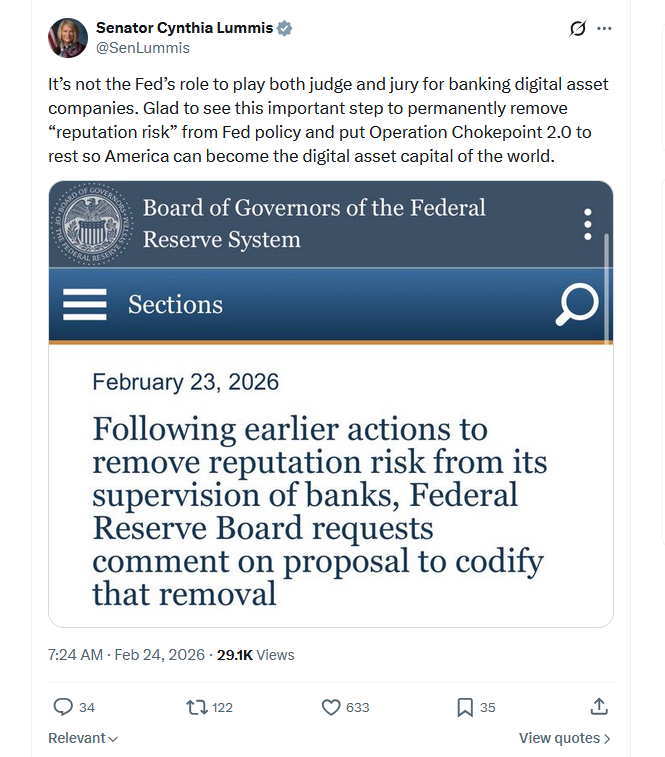Click the Senator Cynthia Lummis display name
The image size is (665, 757).
pyautogui.click(x=184, y=29)
